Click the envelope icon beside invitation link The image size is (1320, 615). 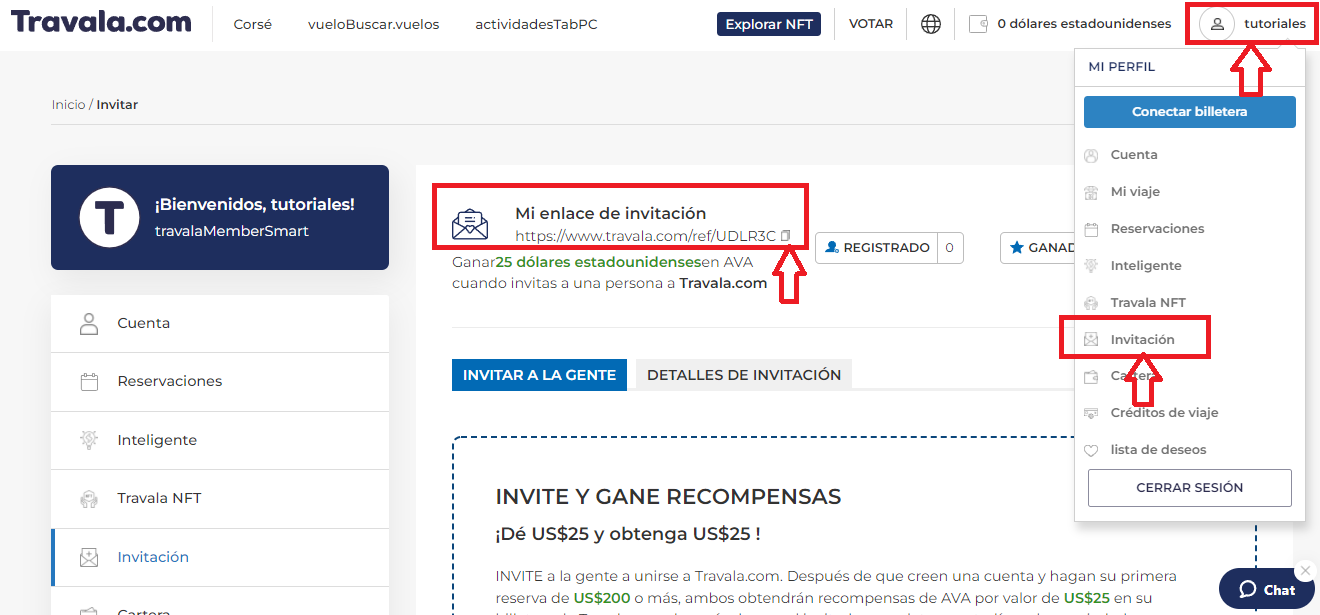[470, 225]
